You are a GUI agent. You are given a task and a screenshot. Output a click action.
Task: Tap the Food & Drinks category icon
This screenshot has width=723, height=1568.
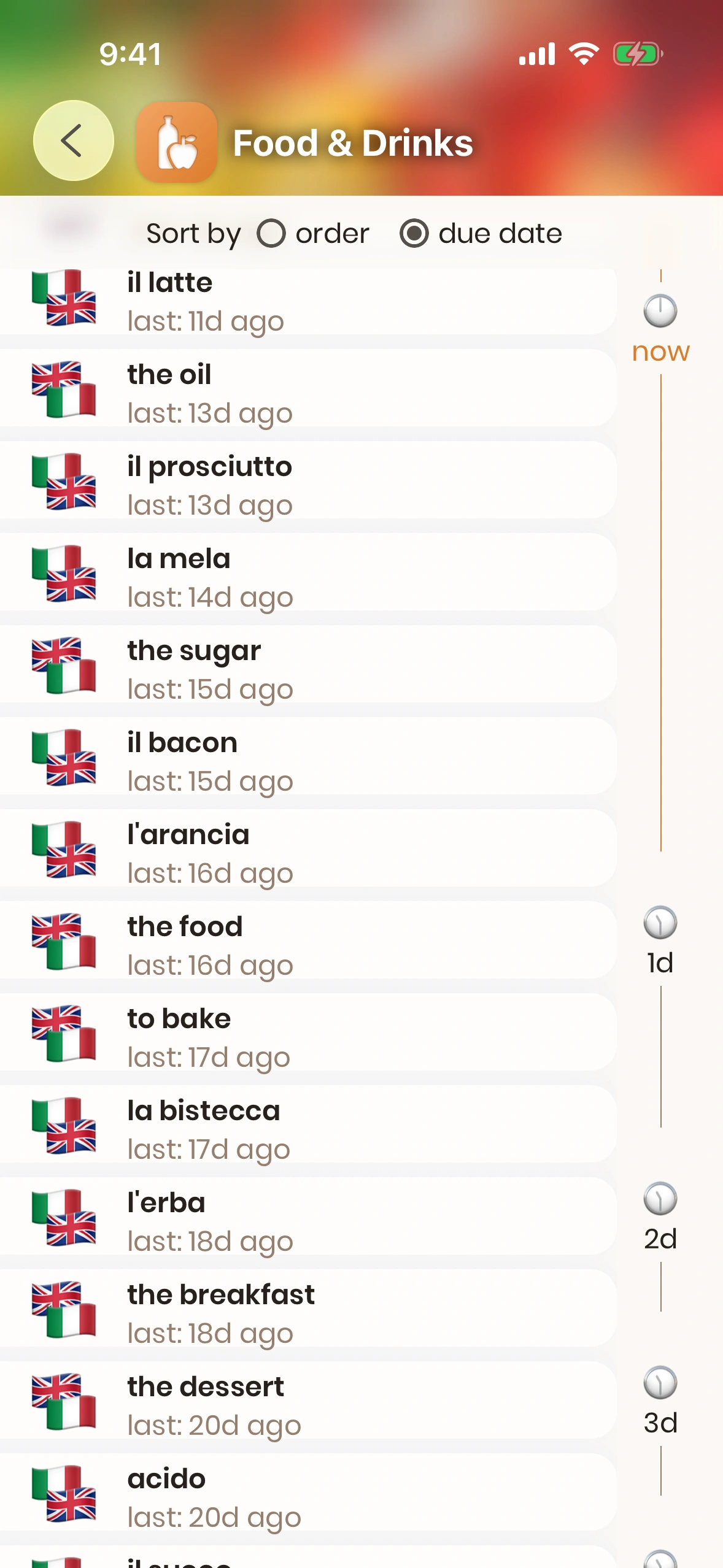point(177,142)
